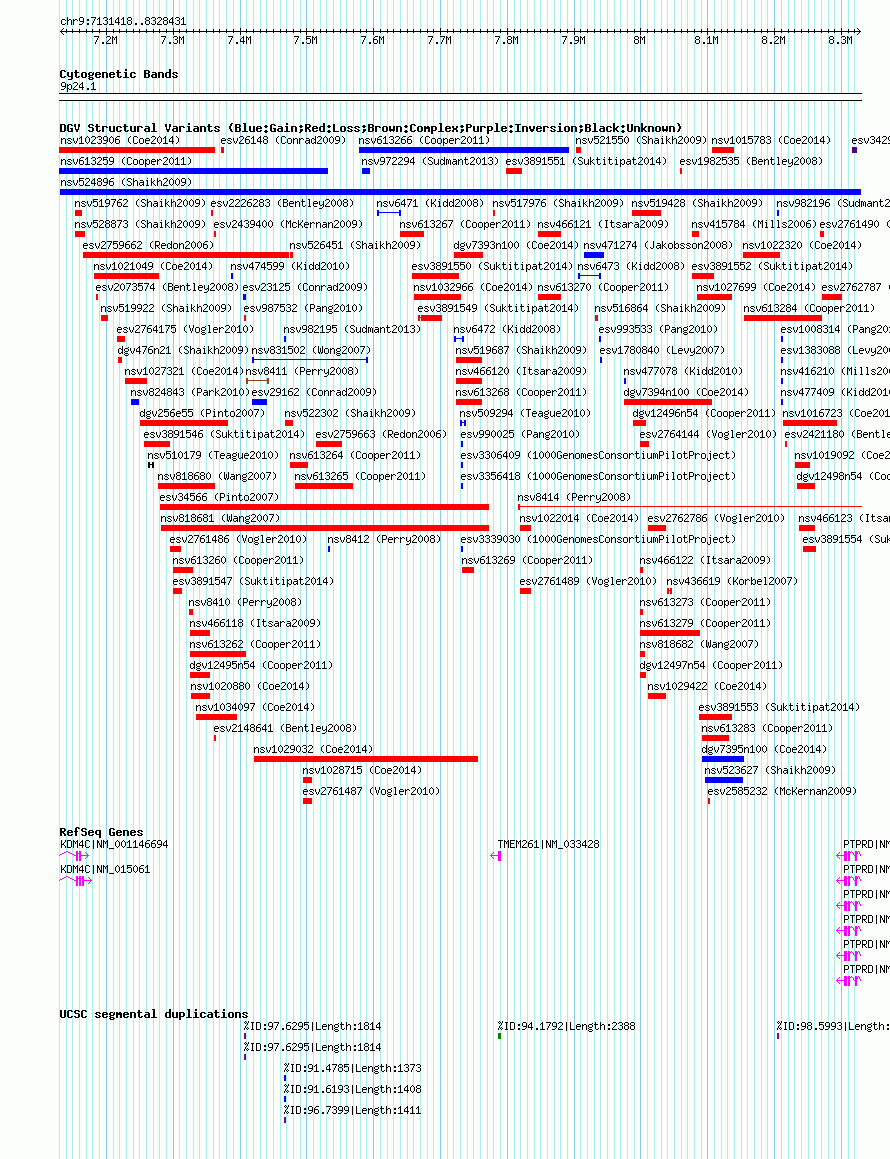Click the 7.5M ruler tick label

tap(305, 40)
